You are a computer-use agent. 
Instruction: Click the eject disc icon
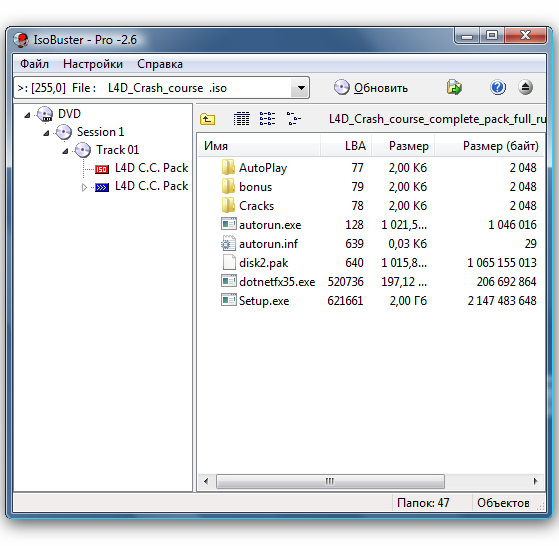pos(525,87)
